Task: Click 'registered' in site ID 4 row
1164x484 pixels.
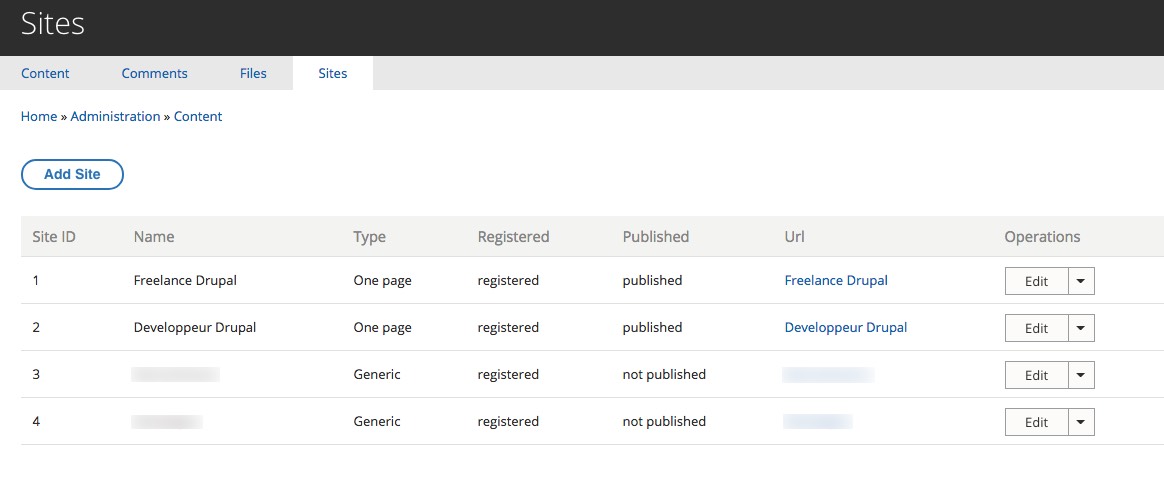Action: click(x=509, y=421)
